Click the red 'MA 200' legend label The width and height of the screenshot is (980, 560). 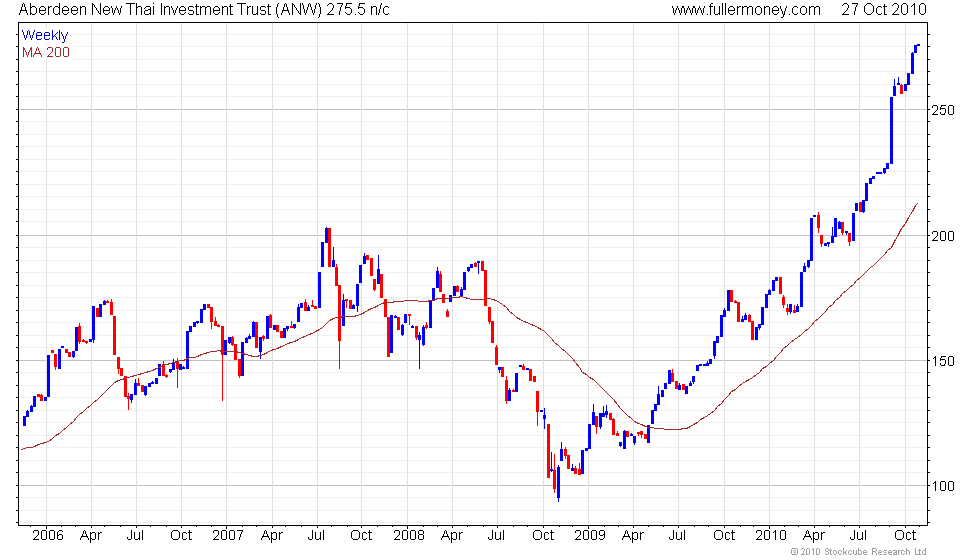(x=46, y=52)
